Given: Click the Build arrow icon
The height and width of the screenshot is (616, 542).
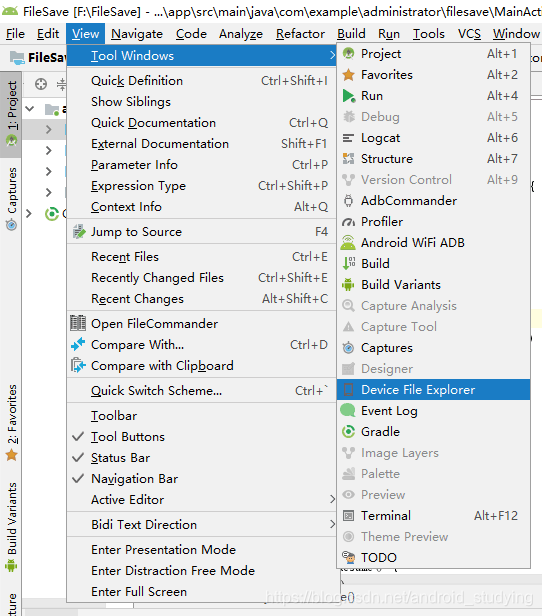Looking at the screenshot, I should click(348, 264).
